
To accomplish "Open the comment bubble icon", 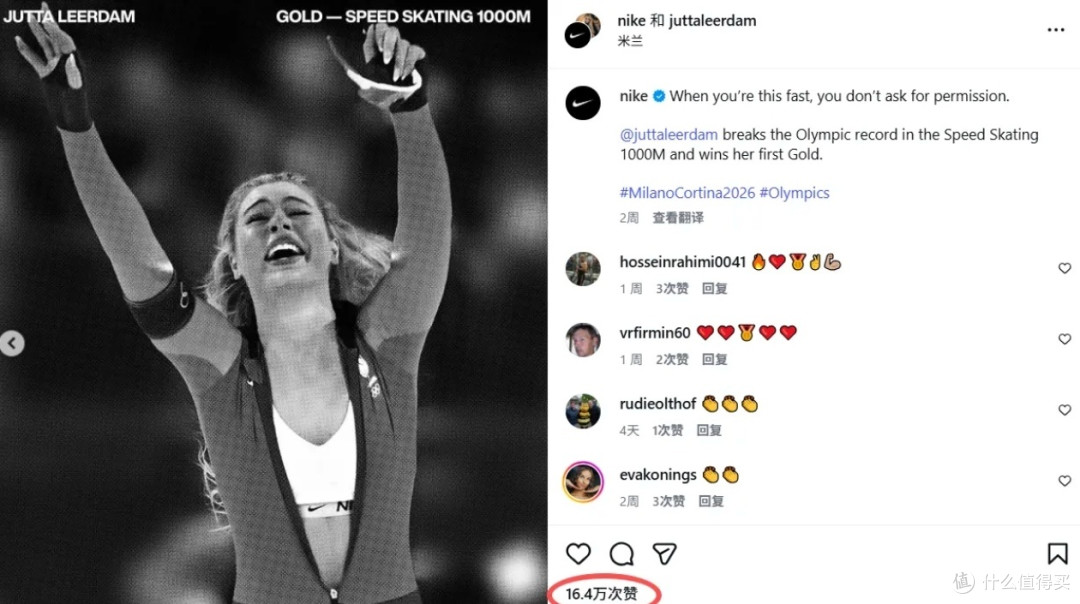I will point(621,554).
